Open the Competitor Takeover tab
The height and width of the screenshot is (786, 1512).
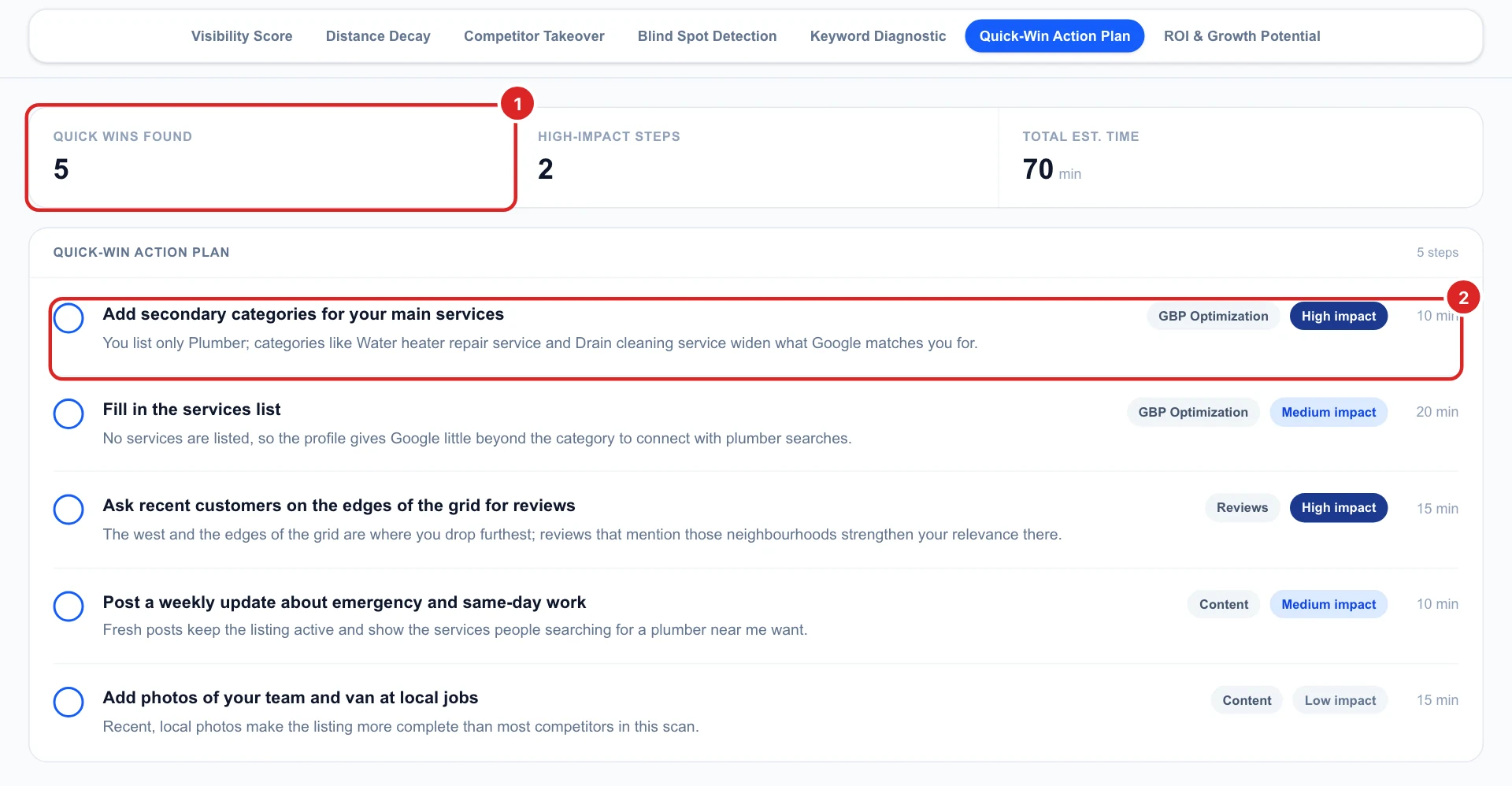point(534,36)
